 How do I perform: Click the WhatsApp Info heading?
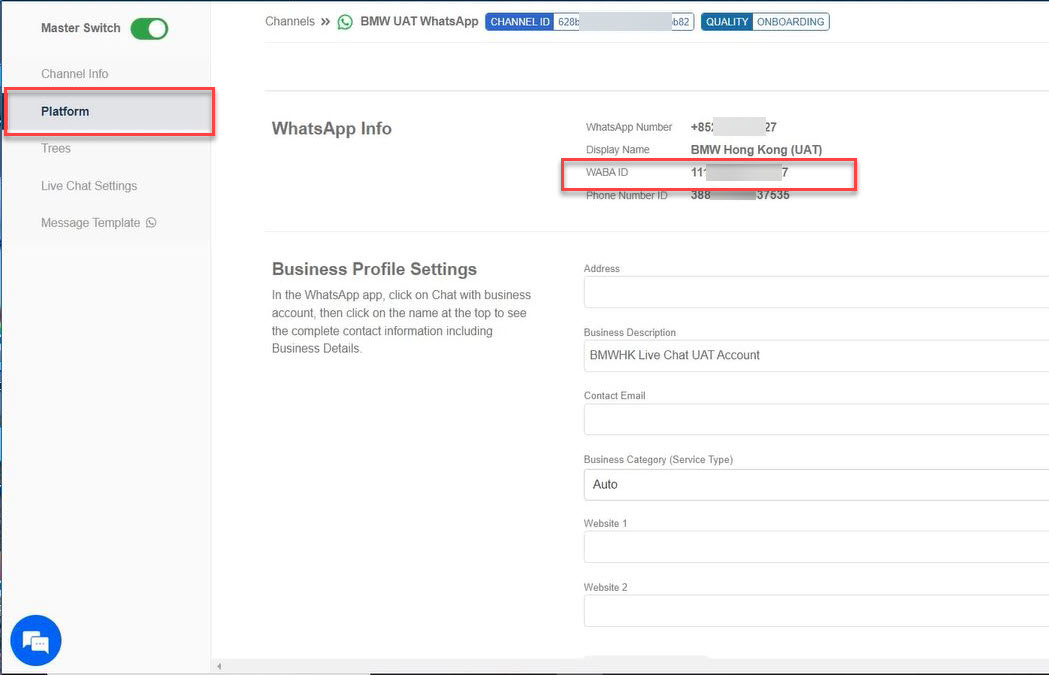point(331,128)
